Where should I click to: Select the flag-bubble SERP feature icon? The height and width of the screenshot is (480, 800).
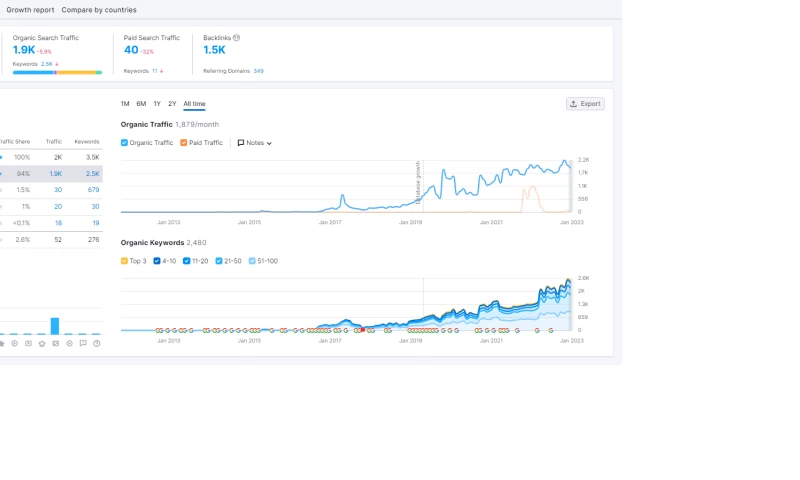(x=83, y=343)
